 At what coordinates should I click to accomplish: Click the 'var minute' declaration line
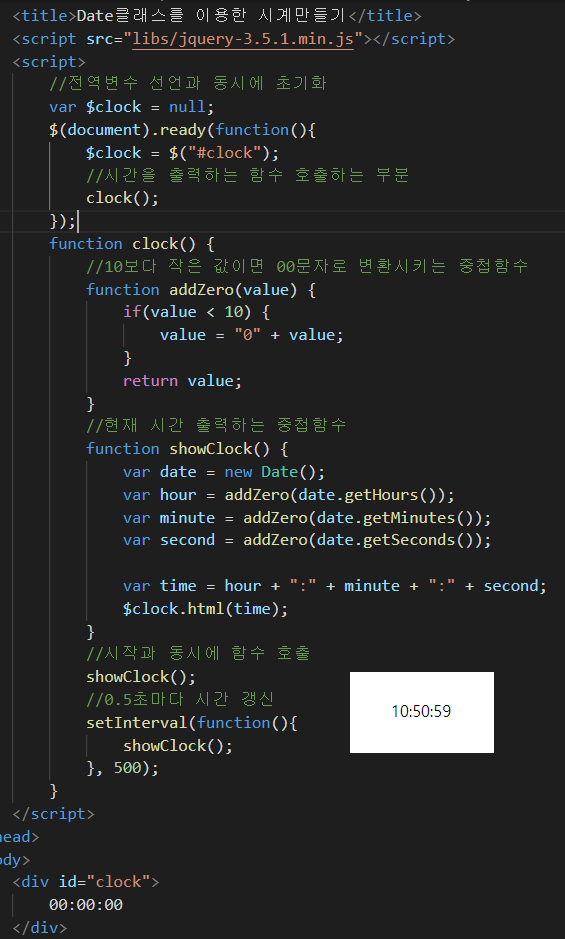[307, 518]
